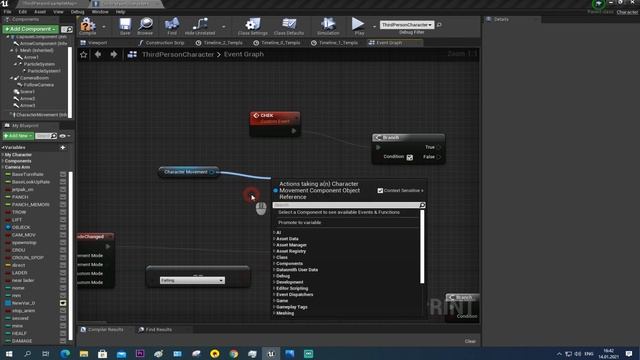The width and height of the screenshot is (640, 360).
Task: Open Compile options dropdown arrow
Action: 104,27
